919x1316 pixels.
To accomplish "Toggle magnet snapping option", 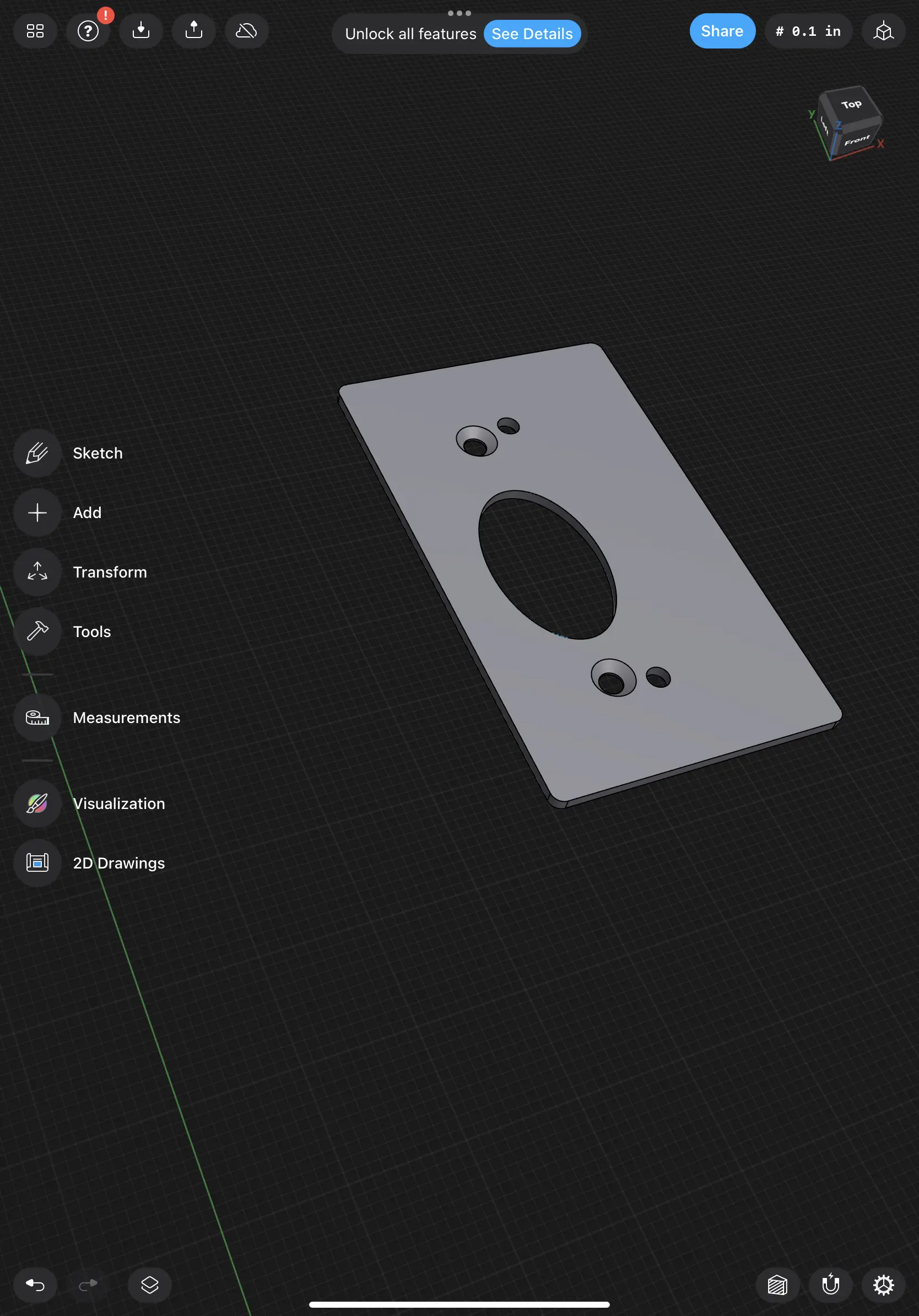I will (x=830, y=1285).
